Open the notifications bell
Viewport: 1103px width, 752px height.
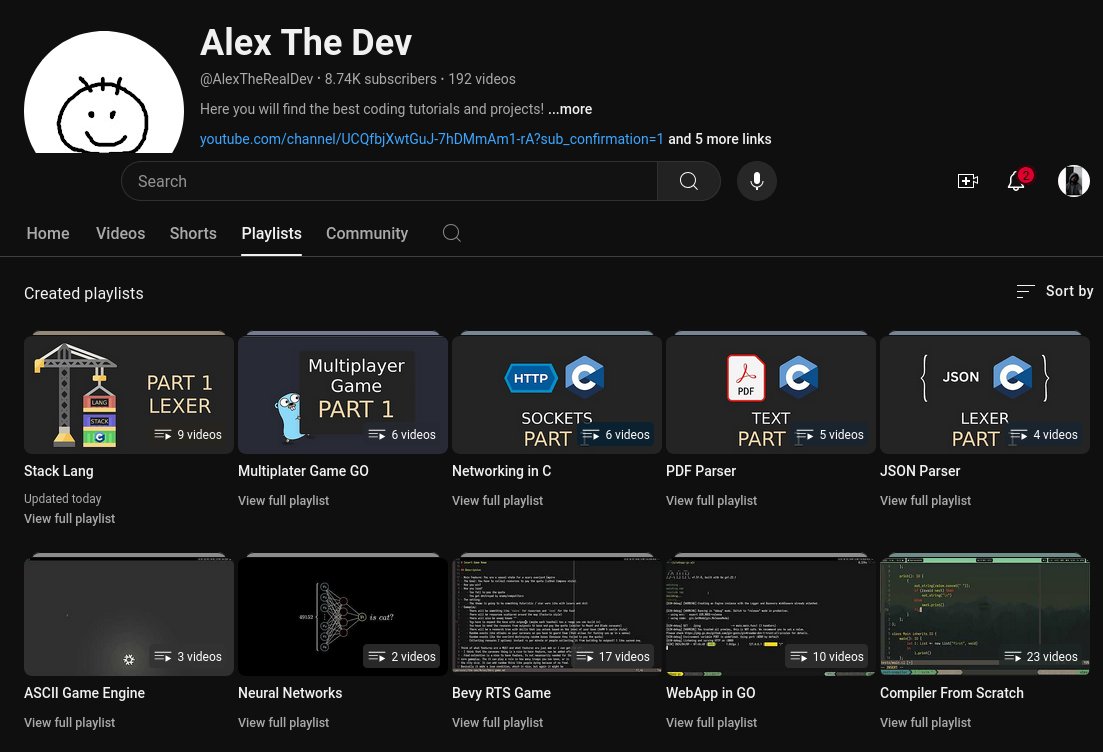click(x=1016, y=181)
